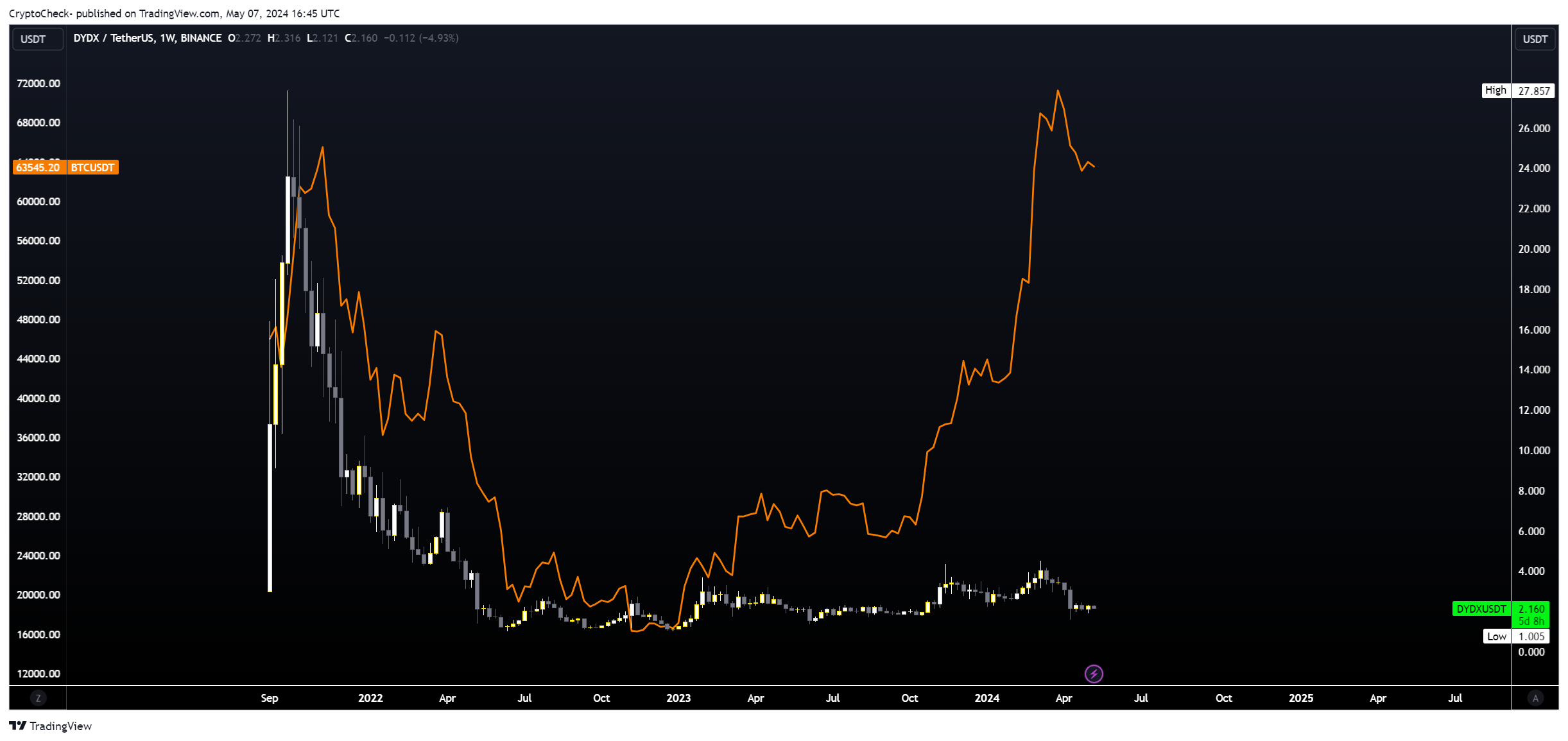The width and height of the screenshot is (1568, 741).
Task: Toggle the auto scale A button
Action: [1535, 698]
